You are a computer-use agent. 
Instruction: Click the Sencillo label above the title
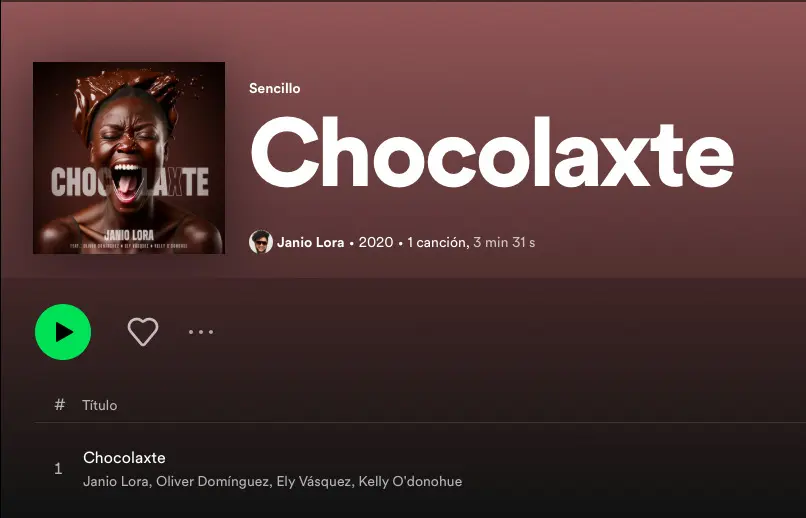[274, 88]
